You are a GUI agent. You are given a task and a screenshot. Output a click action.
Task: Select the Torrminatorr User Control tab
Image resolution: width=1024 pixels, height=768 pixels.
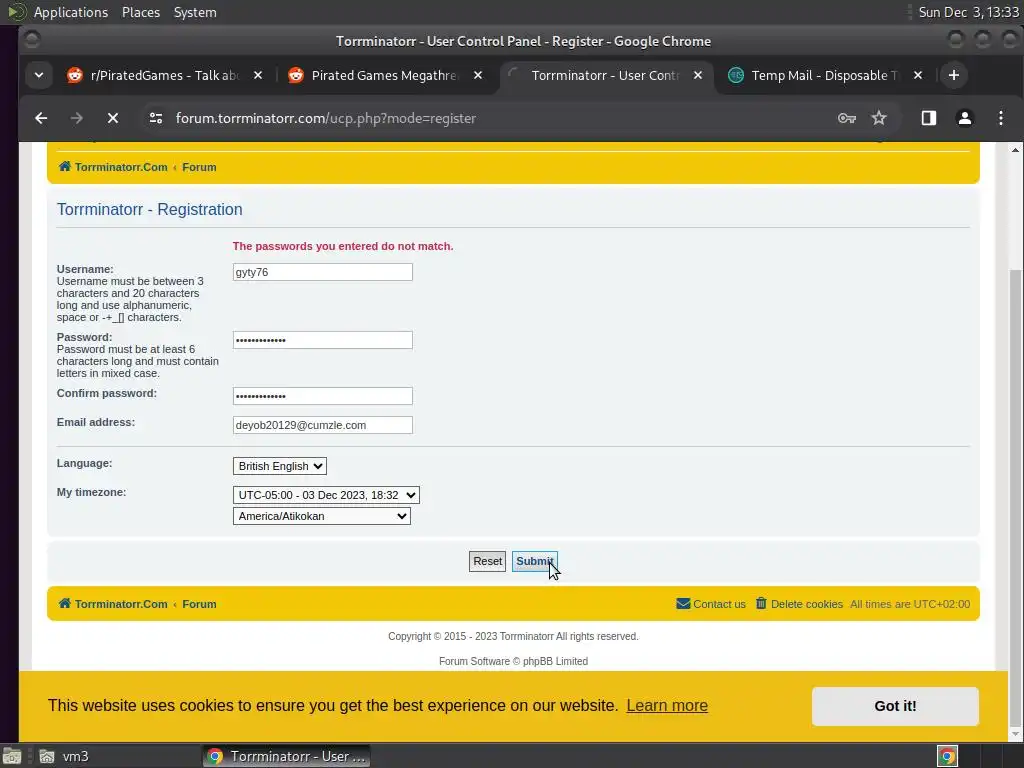click(x=605, y=75)
